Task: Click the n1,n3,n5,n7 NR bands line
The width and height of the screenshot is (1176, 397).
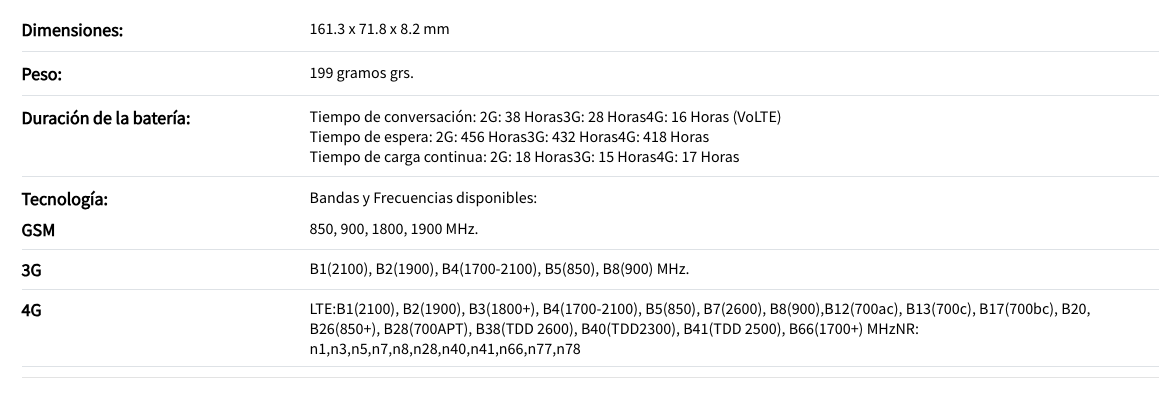Action: (445, 350)
